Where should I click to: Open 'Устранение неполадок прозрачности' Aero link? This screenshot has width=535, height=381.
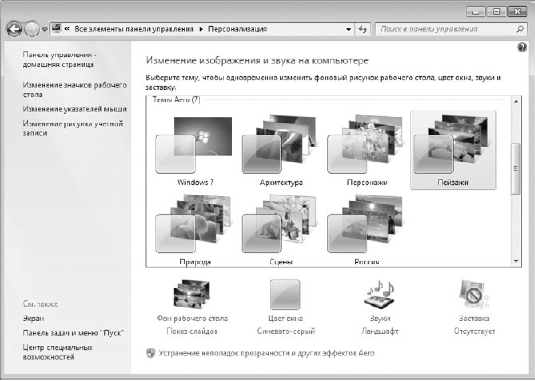[x=266, y=353]
